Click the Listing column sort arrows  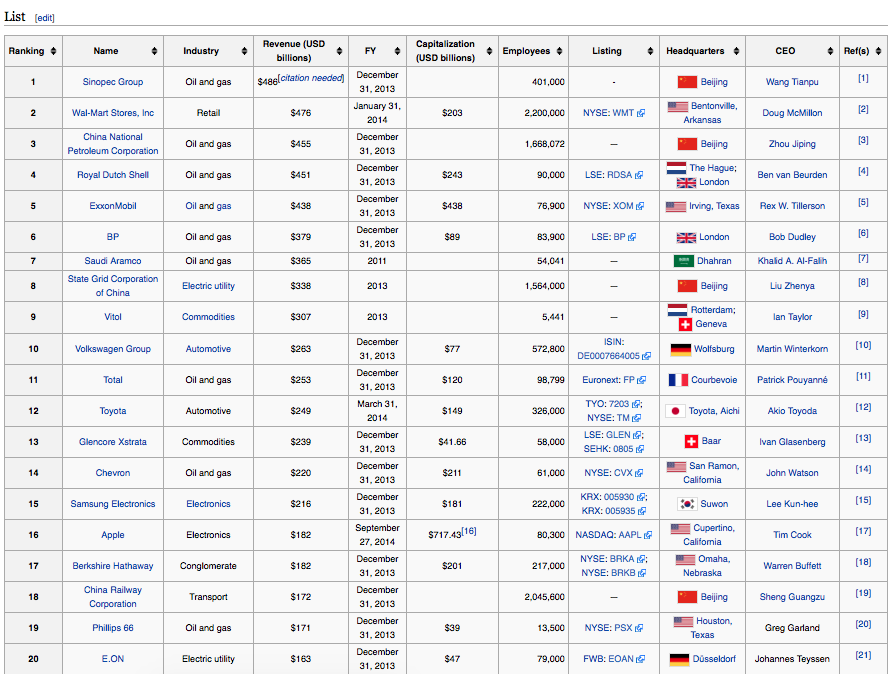[x=650, y=51]
